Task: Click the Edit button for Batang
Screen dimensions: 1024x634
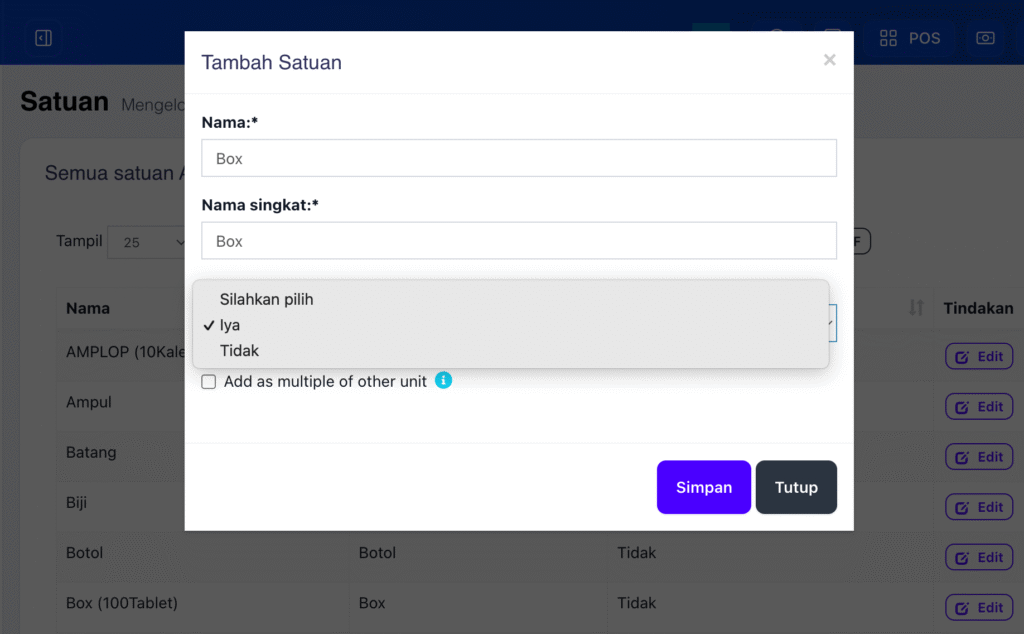Action: coord(979,457)
